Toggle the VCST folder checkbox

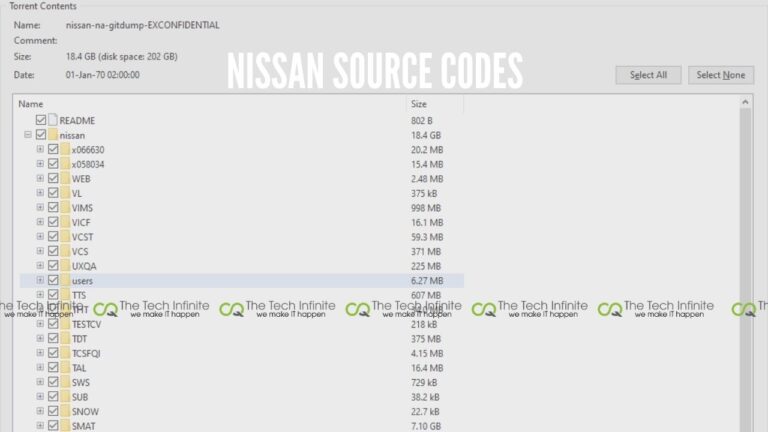click(53, 237)
